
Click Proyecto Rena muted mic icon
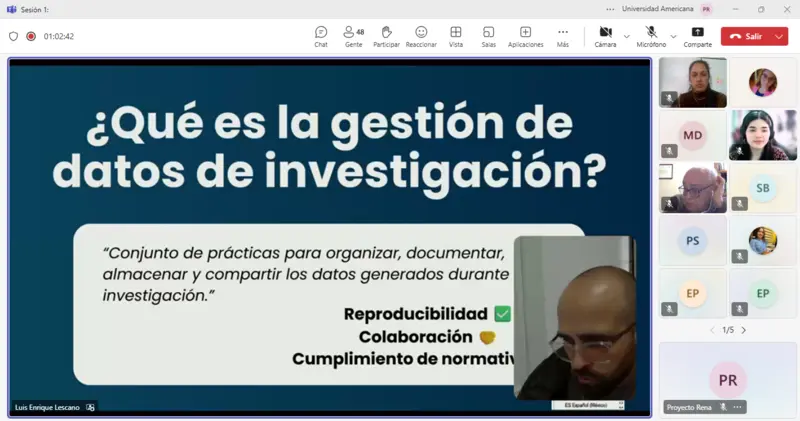(723, 407)
